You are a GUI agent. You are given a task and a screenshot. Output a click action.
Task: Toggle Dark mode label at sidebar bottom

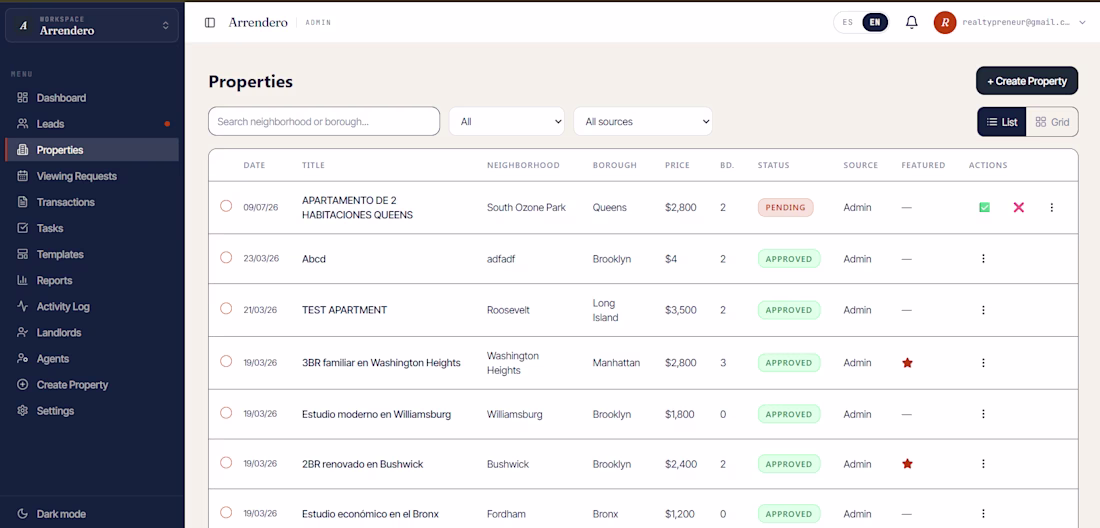coord(61,514)
